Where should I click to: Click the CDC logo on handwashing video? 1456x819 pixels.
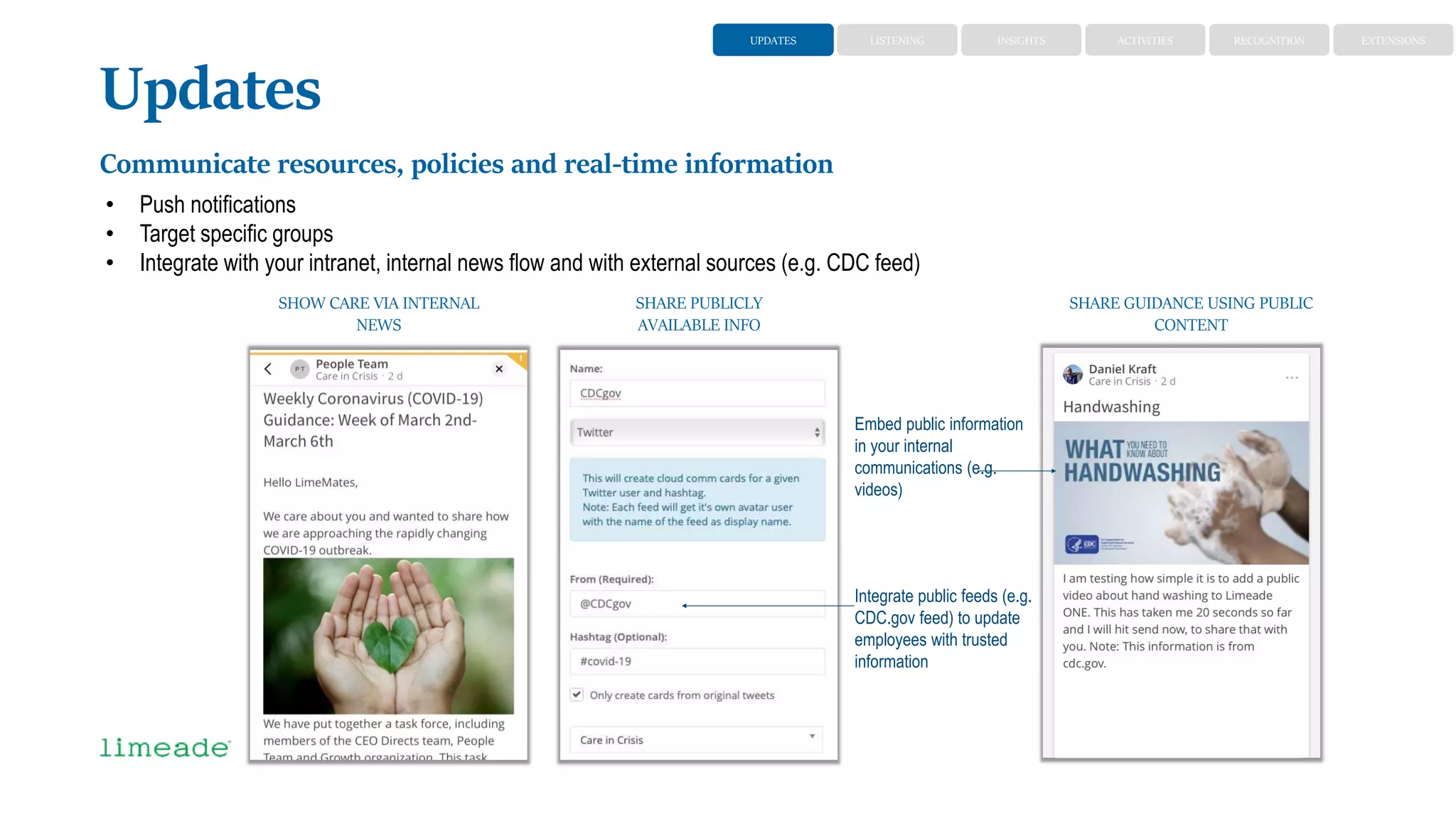point(1082,544)
